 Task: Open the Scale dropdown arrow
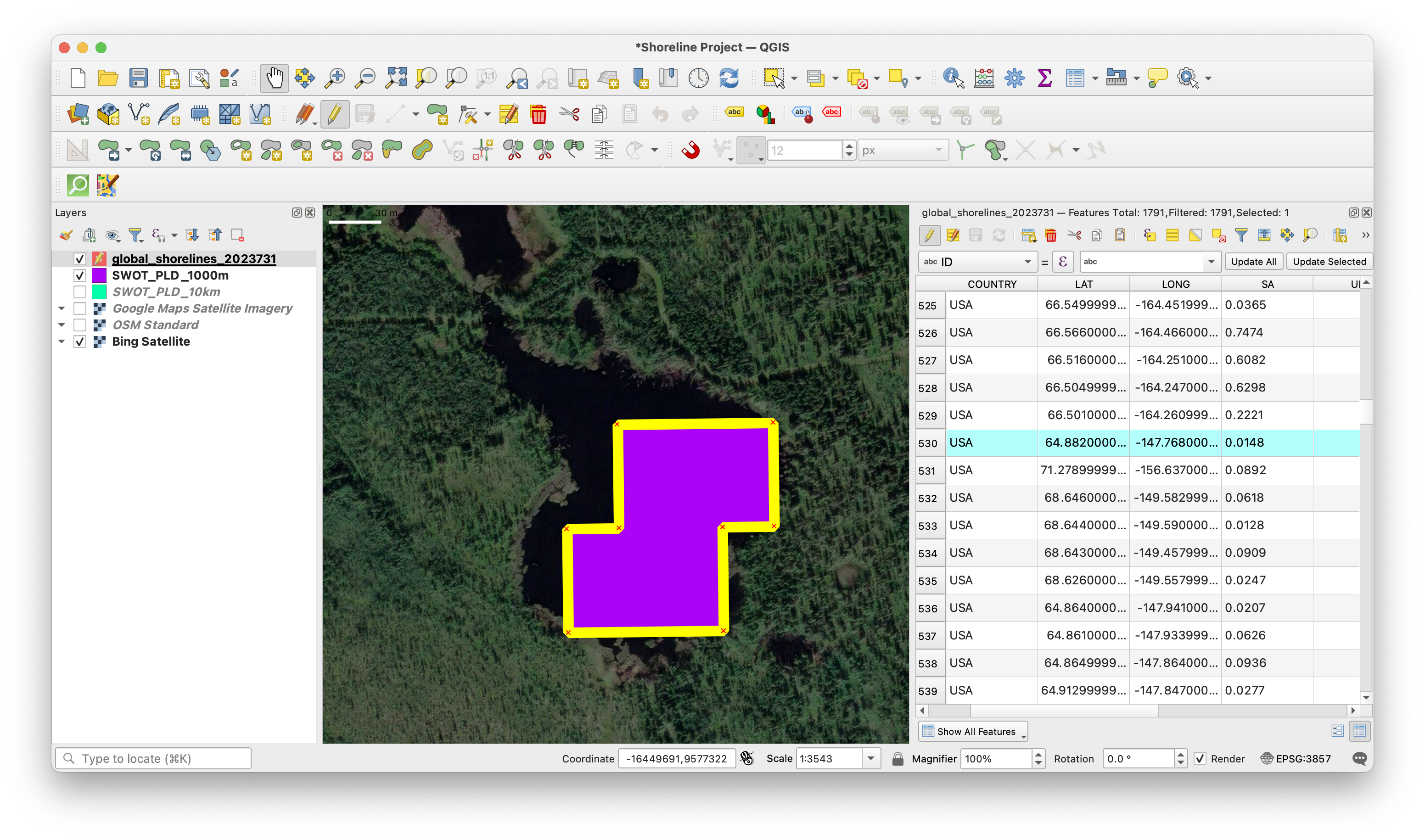pos(871,758)
